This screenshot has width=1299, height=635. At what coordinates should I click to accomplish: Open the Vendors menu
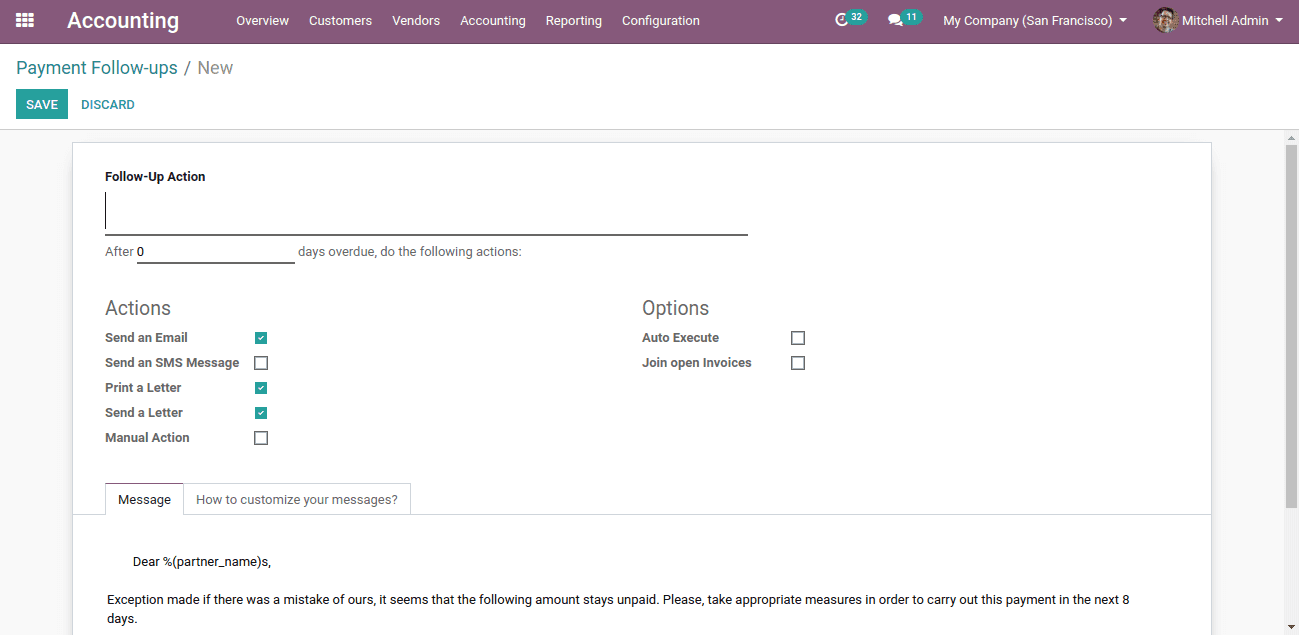pos(416,20)
